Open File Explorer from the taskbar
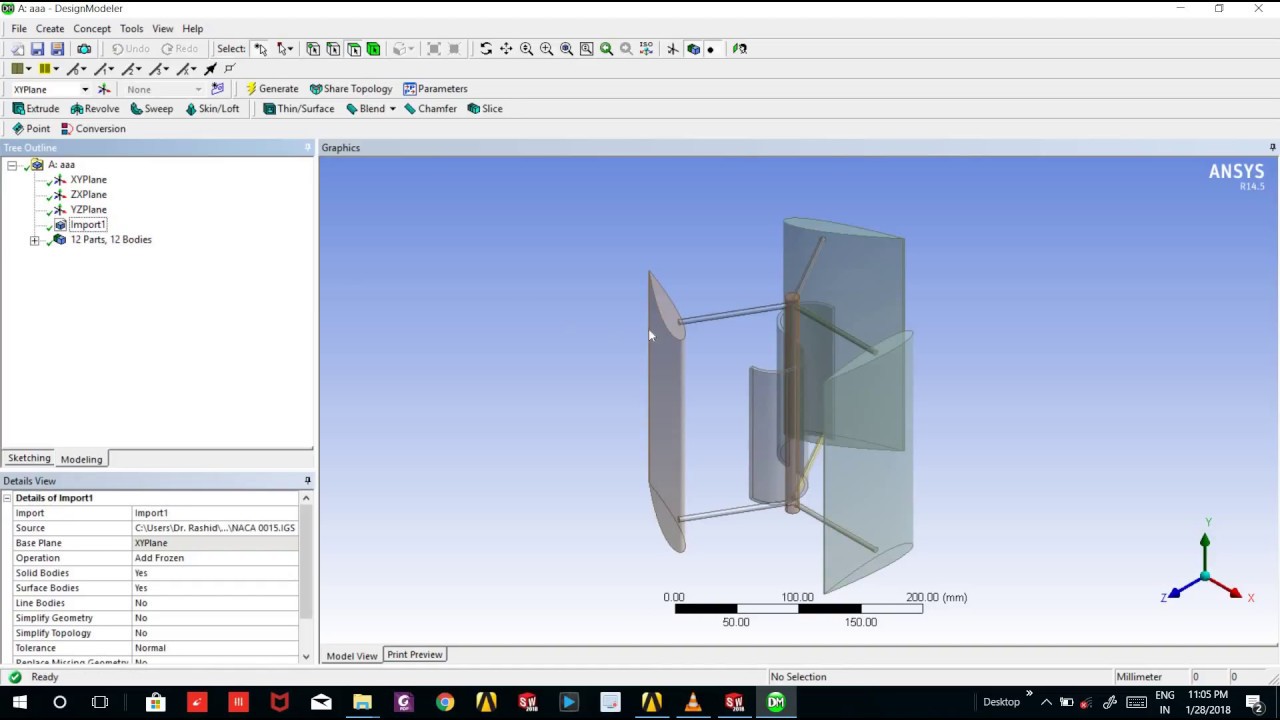The image size is (1280, 720). pyautogui.click(x=362, y=702)
